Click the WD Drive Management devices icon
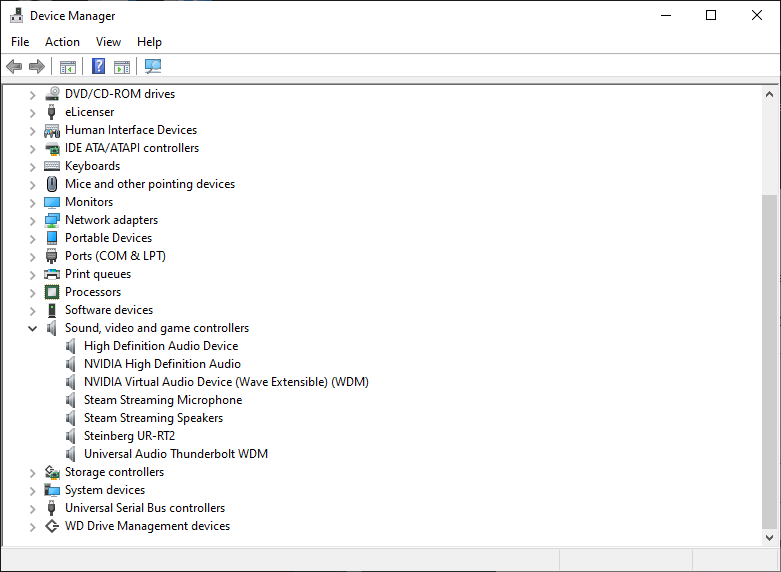This screenshot has width=781, height=572. (x=52, y=526)
